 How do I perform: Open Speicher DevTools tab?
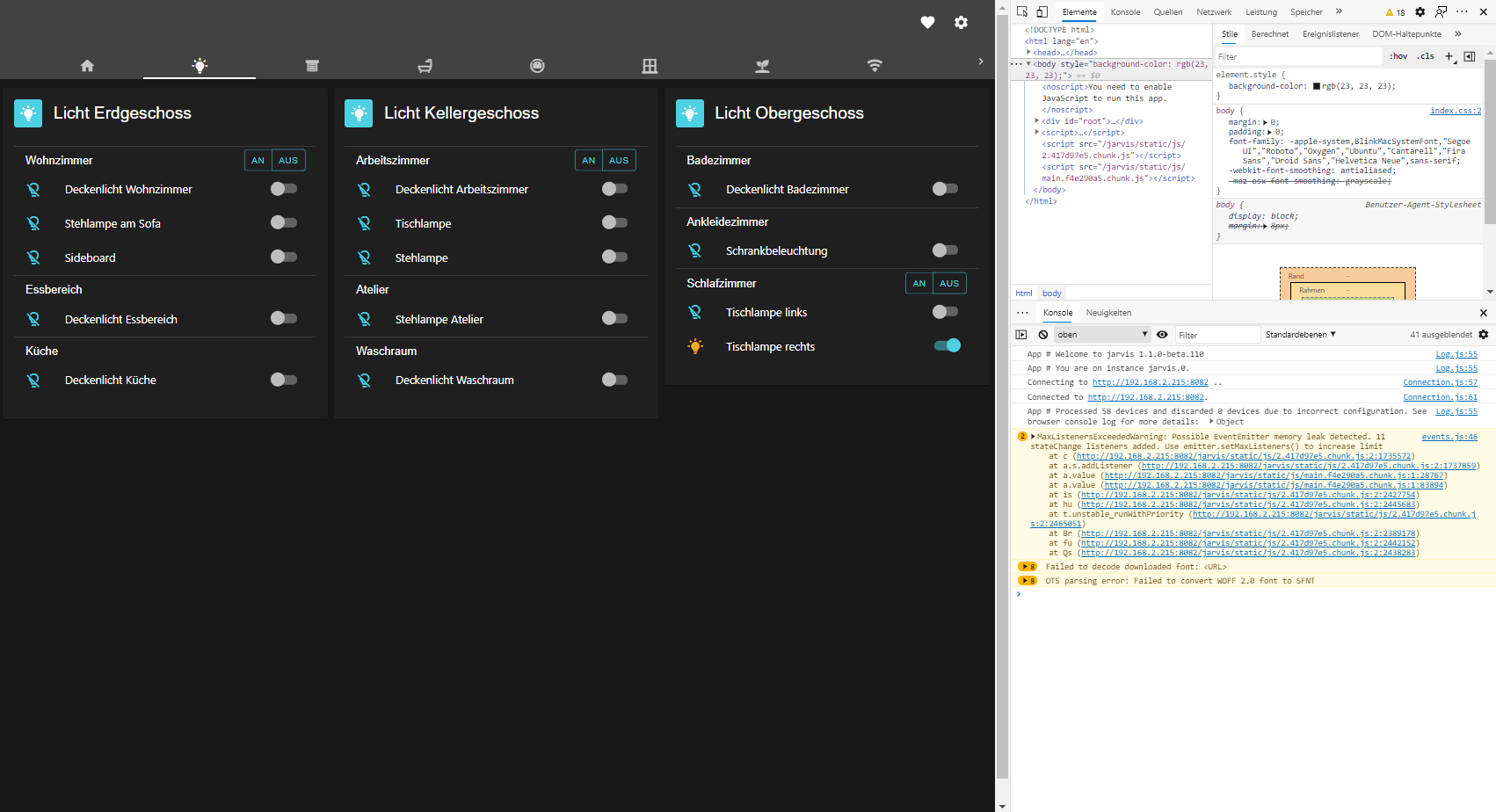[1306, 12]
